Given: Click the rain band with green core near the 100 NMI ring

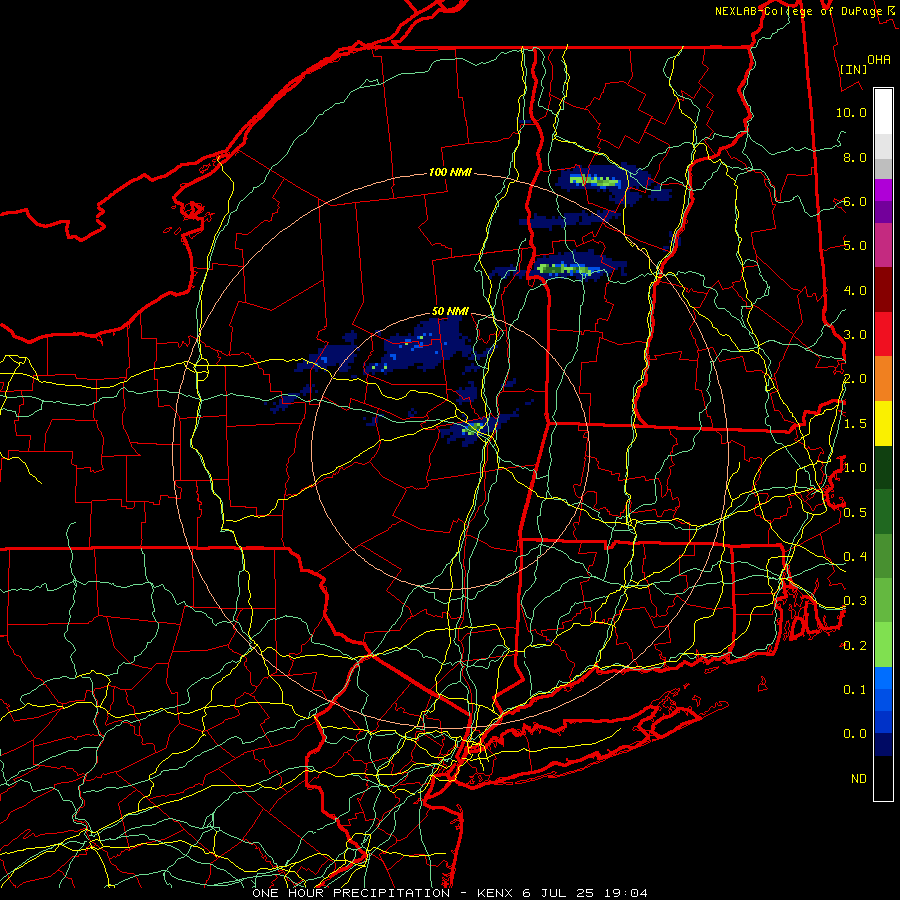Looking at the screenshot, I should pos(565,268).
